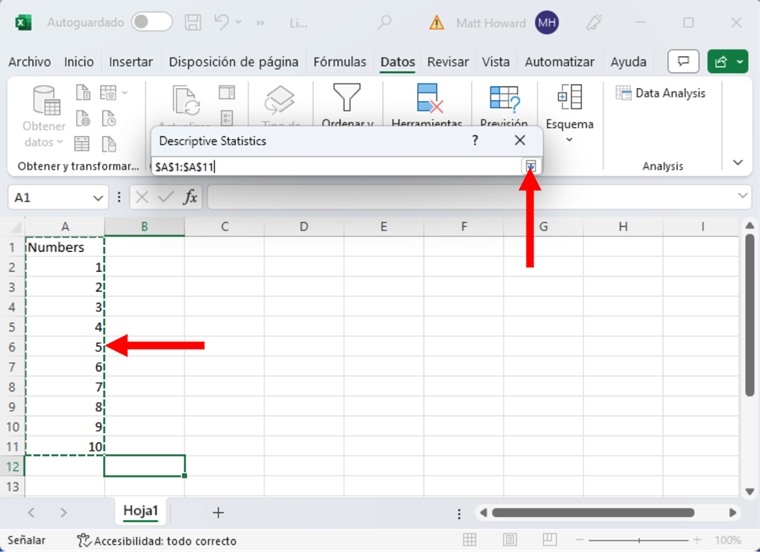The image size is (760, 552).
Task: Click the help question mark in dialog
Action: [x=475, y=141]
